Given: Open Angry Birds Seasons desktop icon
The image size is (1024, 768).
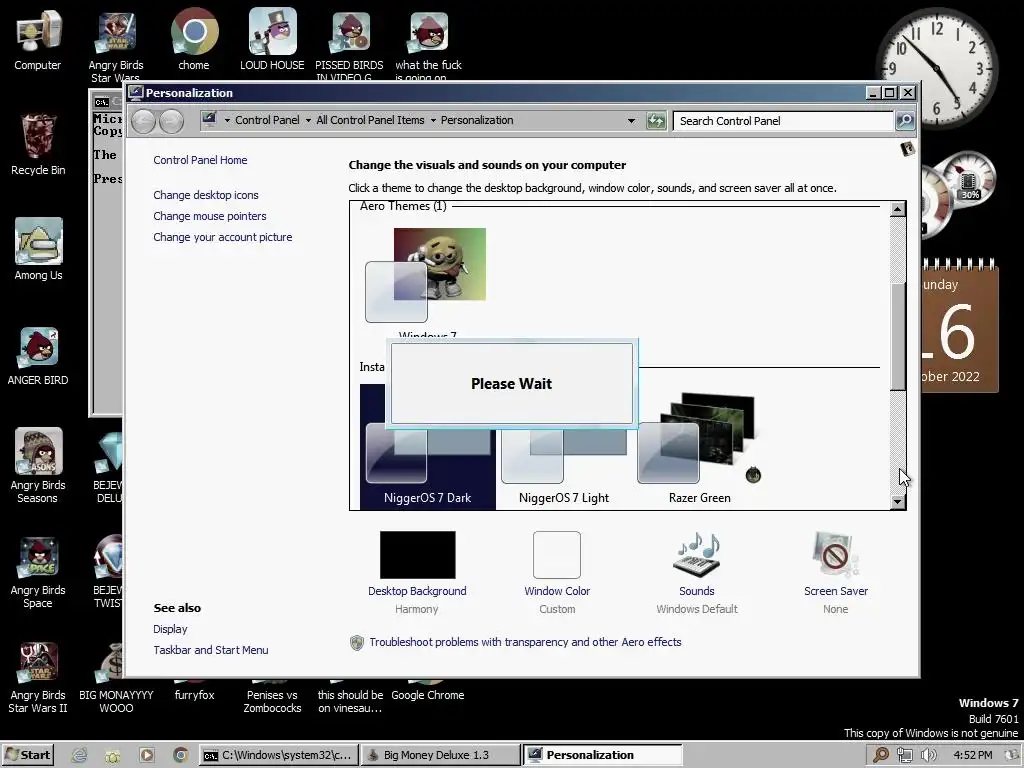Looking at the screenshot, I should point(38,465).
